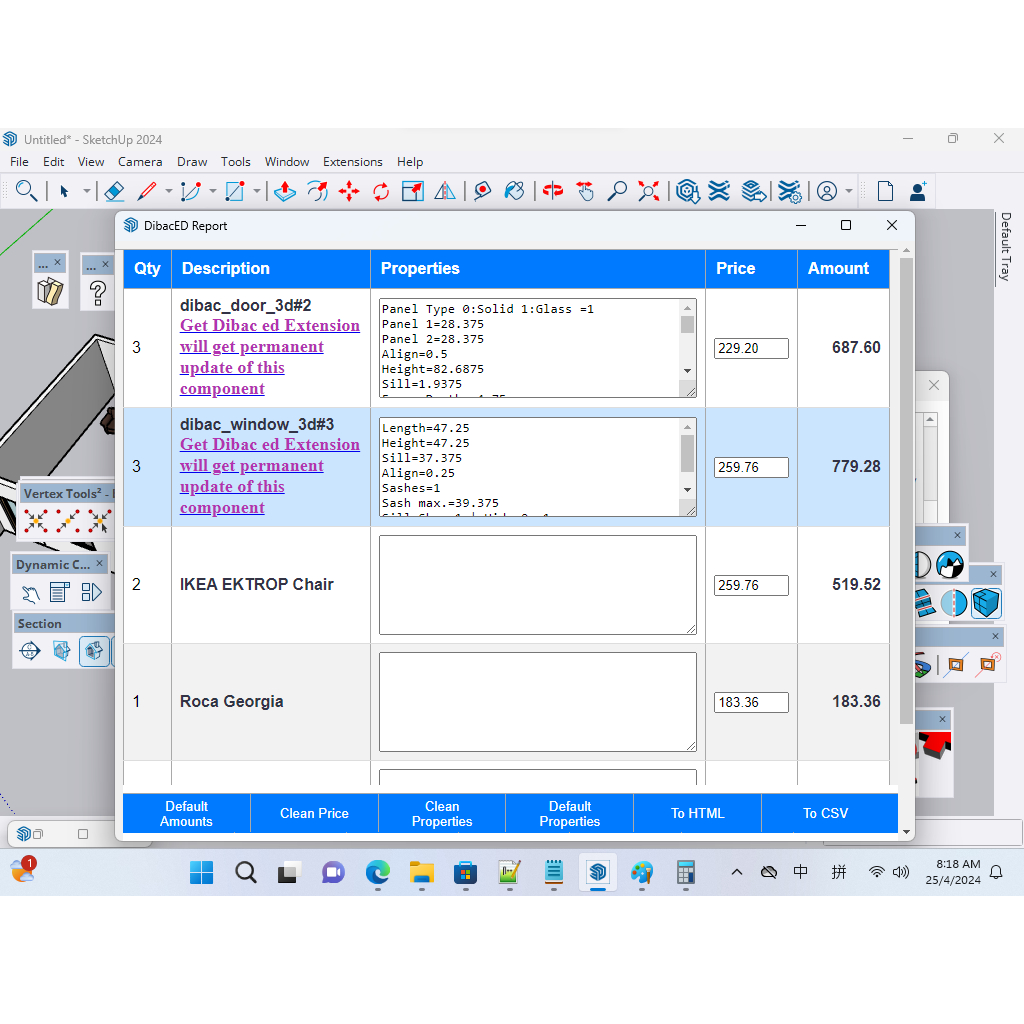Click Clean Properties button
This screenshot has height=1024, width=1024.
[442, 813]
